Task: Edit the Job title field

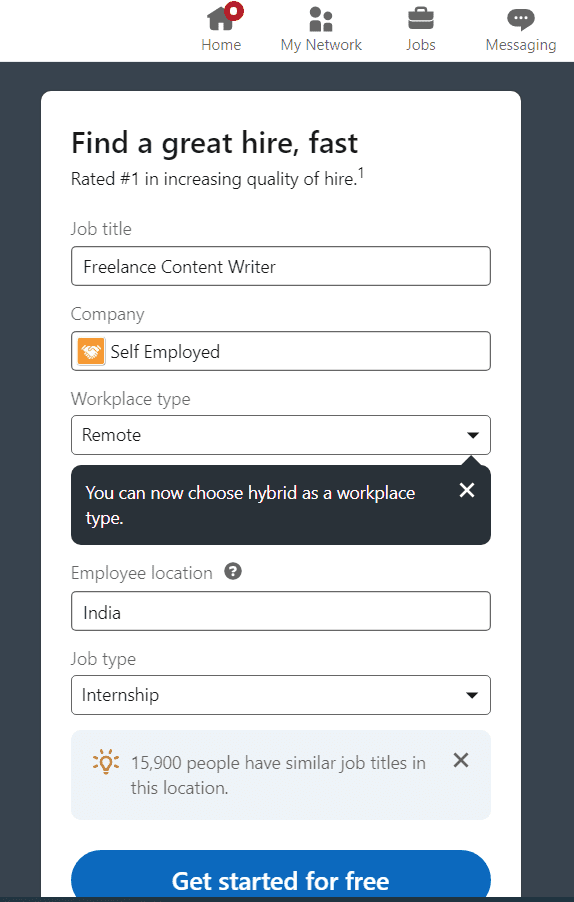Action: [281, 266]
